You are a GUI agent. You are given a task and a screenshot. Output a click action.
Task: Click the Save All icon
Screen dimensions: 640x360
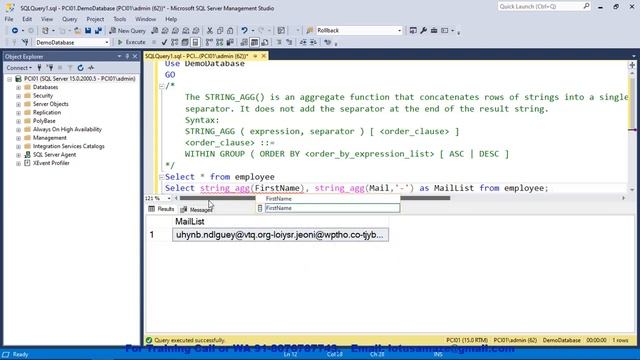coord(98,31)
